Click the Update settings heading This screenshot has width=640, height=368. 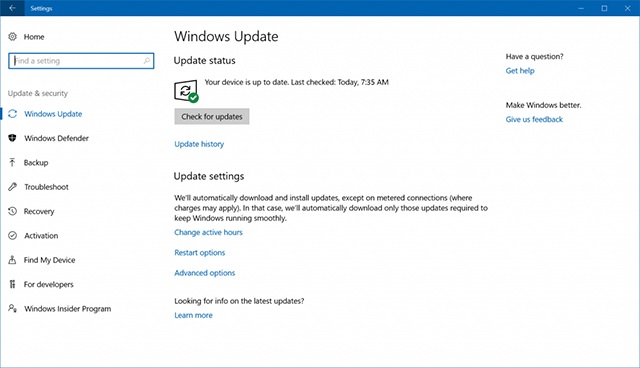point(209,176)
